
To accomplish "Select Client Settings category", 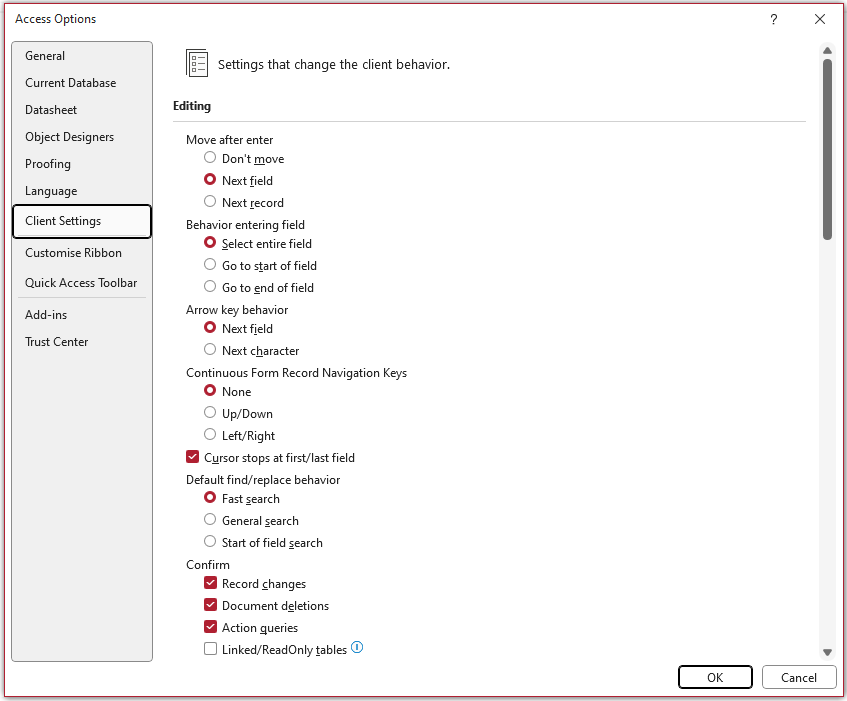I will [x=82, y=221].
